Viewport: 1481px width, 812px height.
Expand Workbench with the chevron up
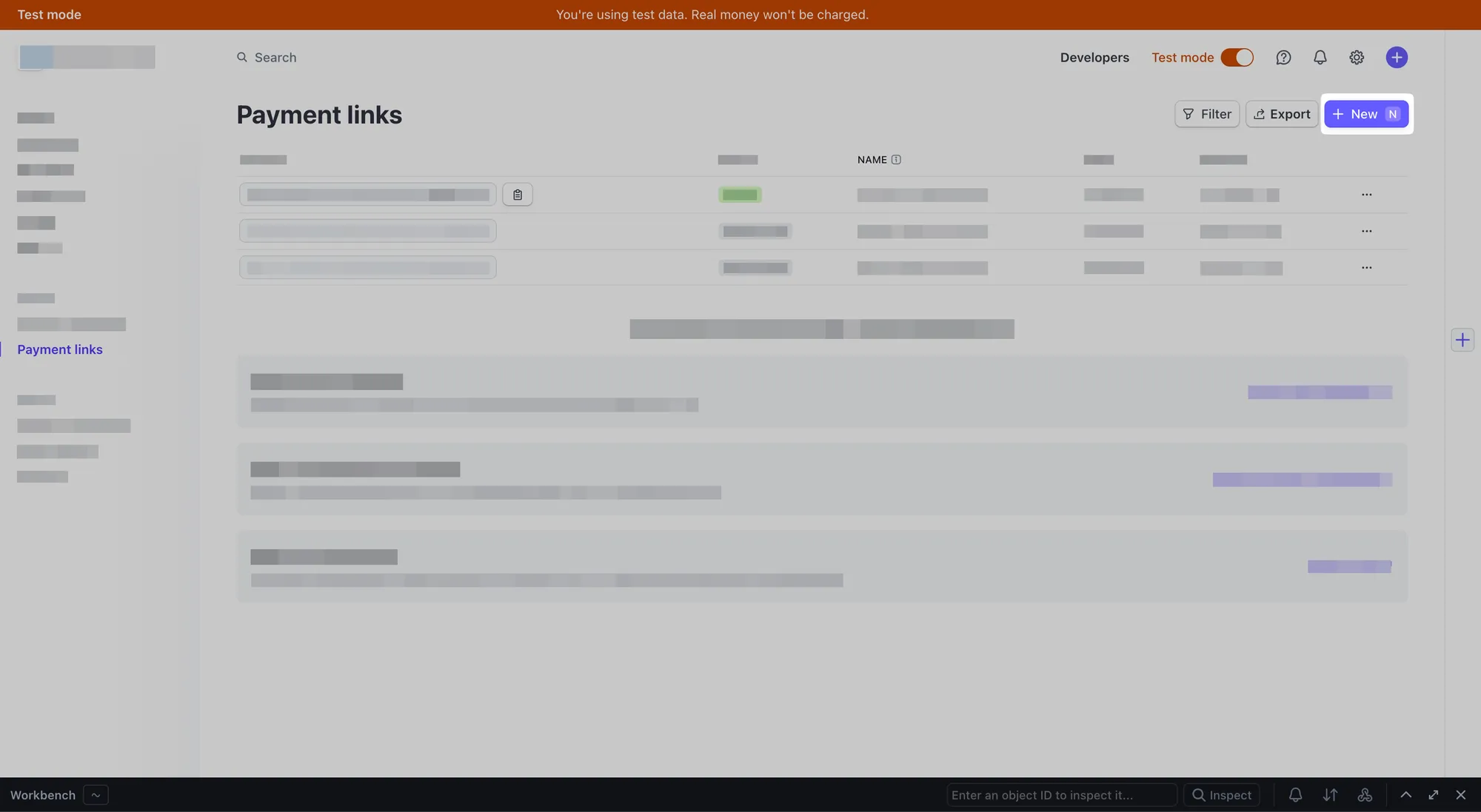(1405, 795)
